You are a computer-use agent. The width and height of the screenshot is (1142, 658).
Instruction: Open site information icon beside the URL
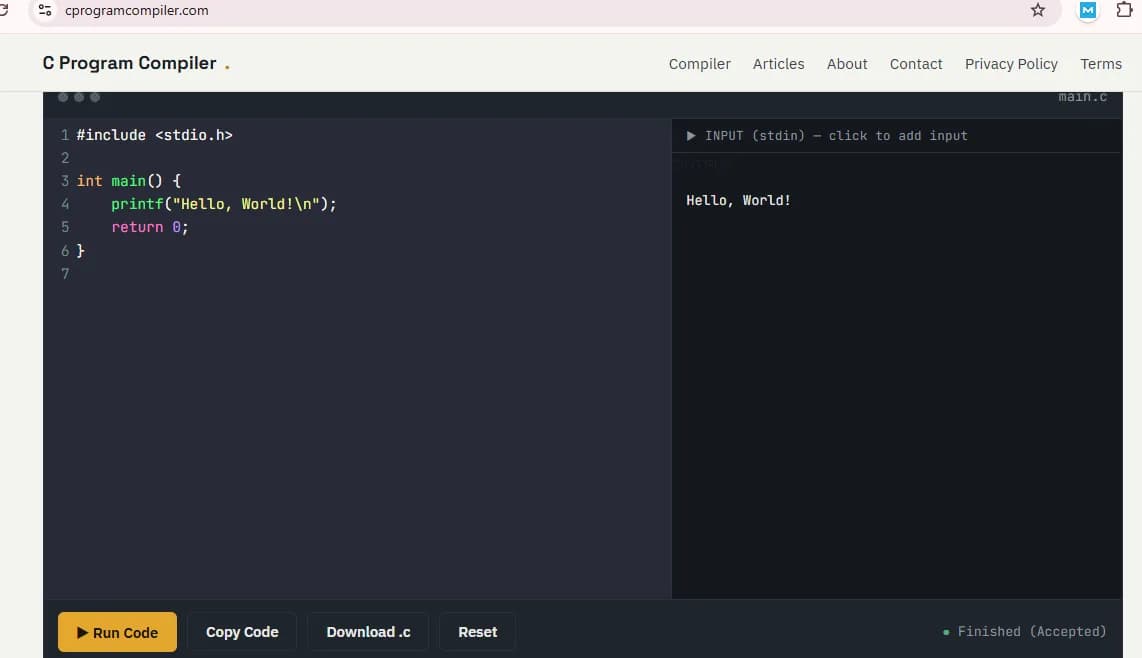[45, 10]
